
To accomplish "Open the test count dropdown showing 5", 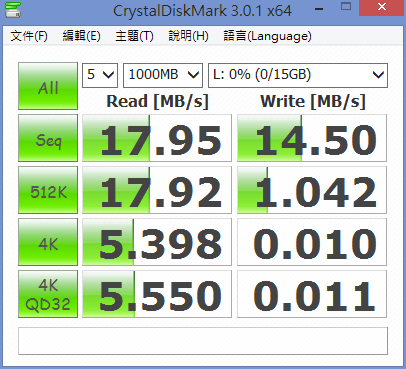I will tap(100, 75).
